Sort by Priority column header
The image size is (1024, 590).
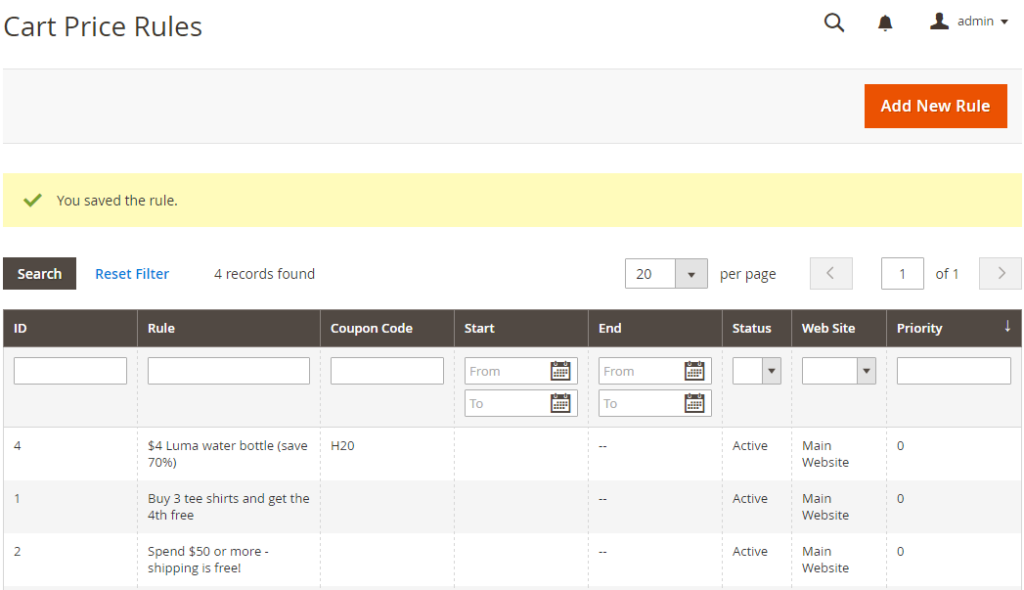954,328
